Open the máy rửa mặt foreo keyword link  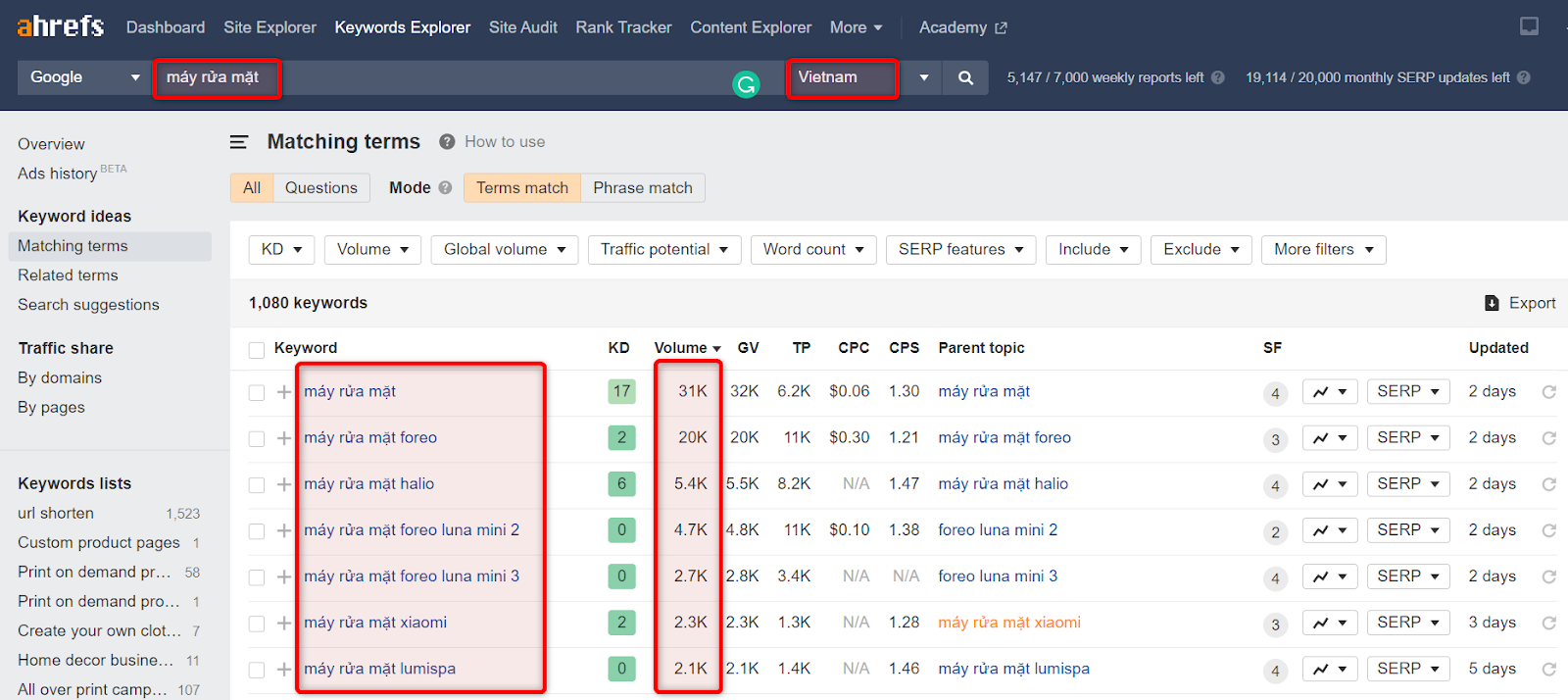pos(370,437)
